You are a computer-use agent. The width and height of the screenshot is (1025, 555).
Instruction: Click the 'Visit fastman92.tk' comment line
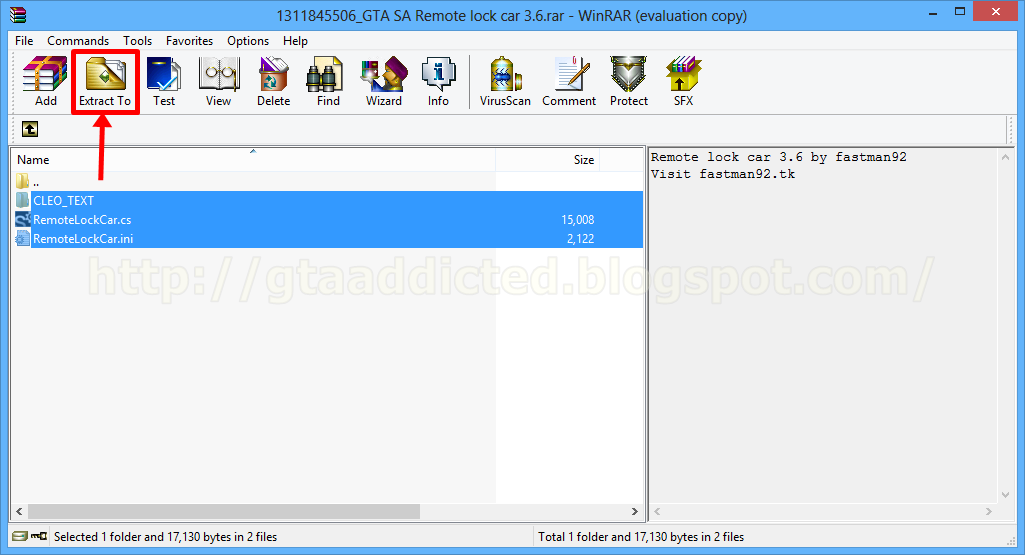point(723,174)
